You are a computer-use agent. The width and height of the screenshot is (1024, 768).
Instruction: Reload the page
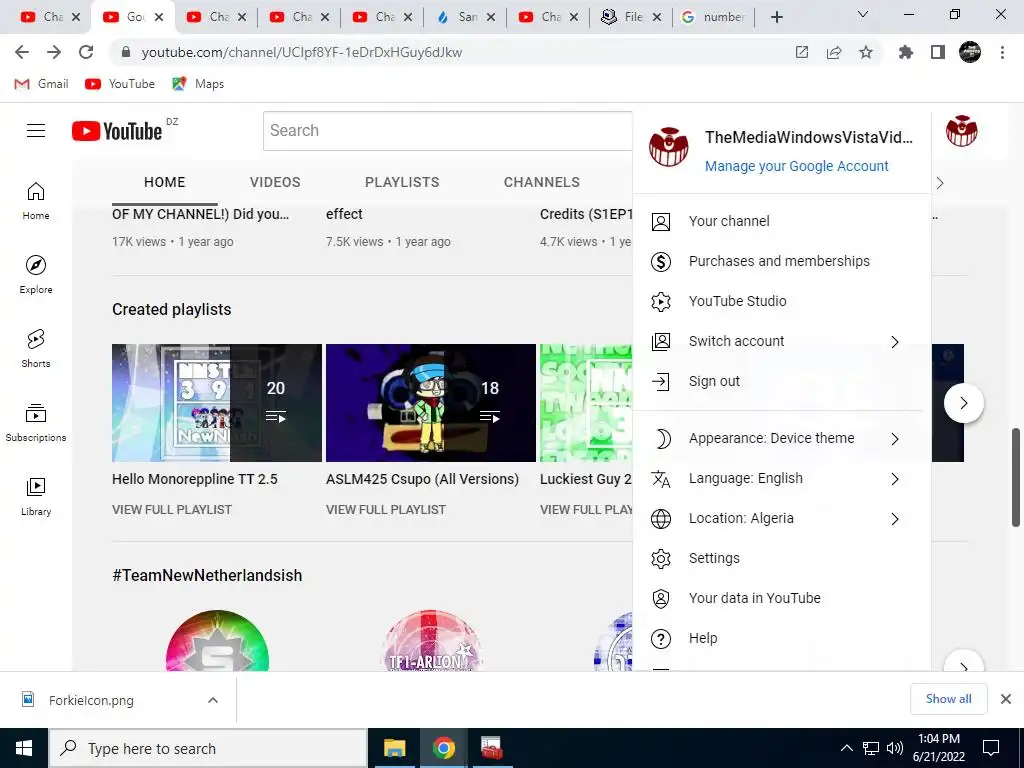point(86,52)
